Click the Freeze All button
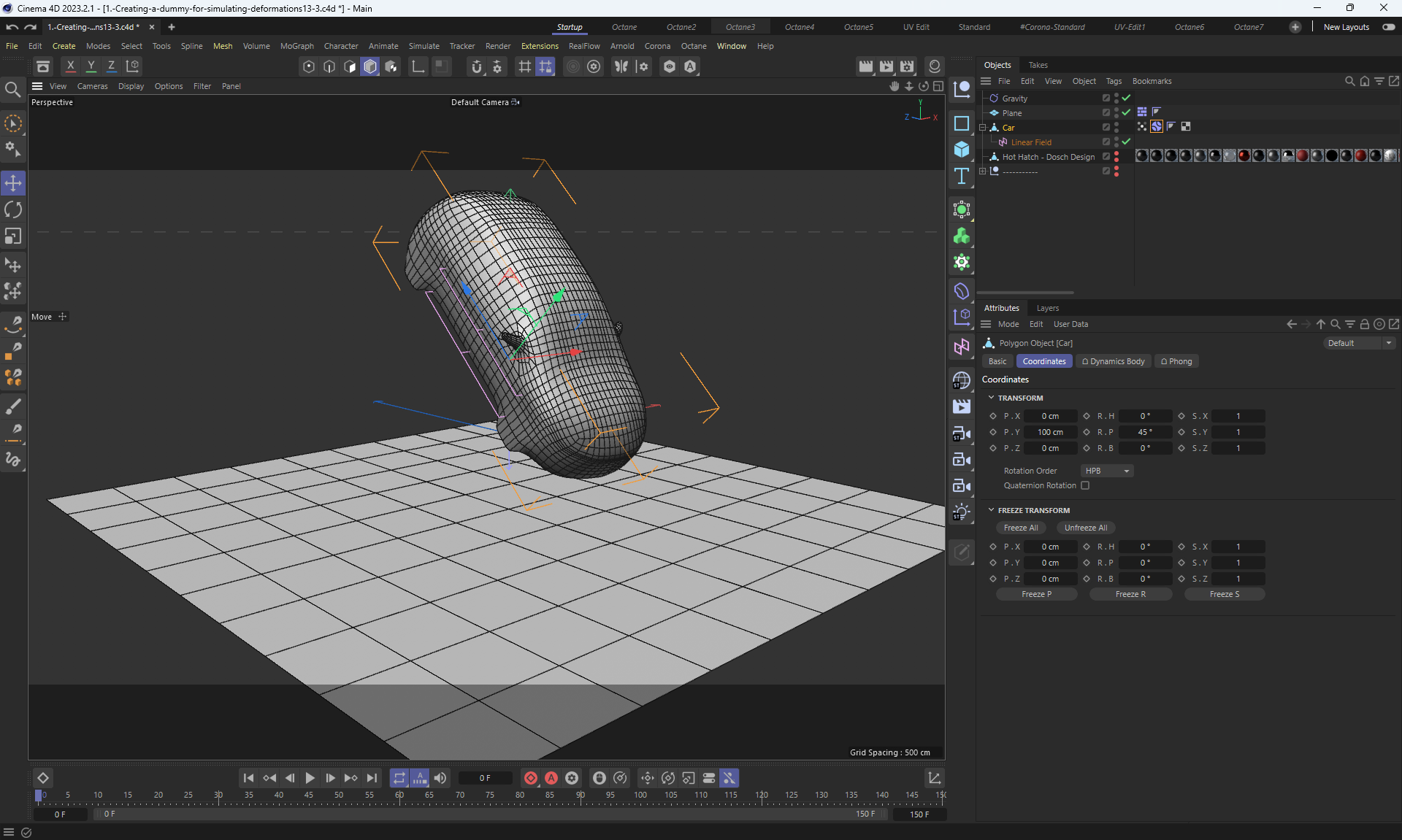Screen dimensions: 1402x840 (x=1020, y=528)
